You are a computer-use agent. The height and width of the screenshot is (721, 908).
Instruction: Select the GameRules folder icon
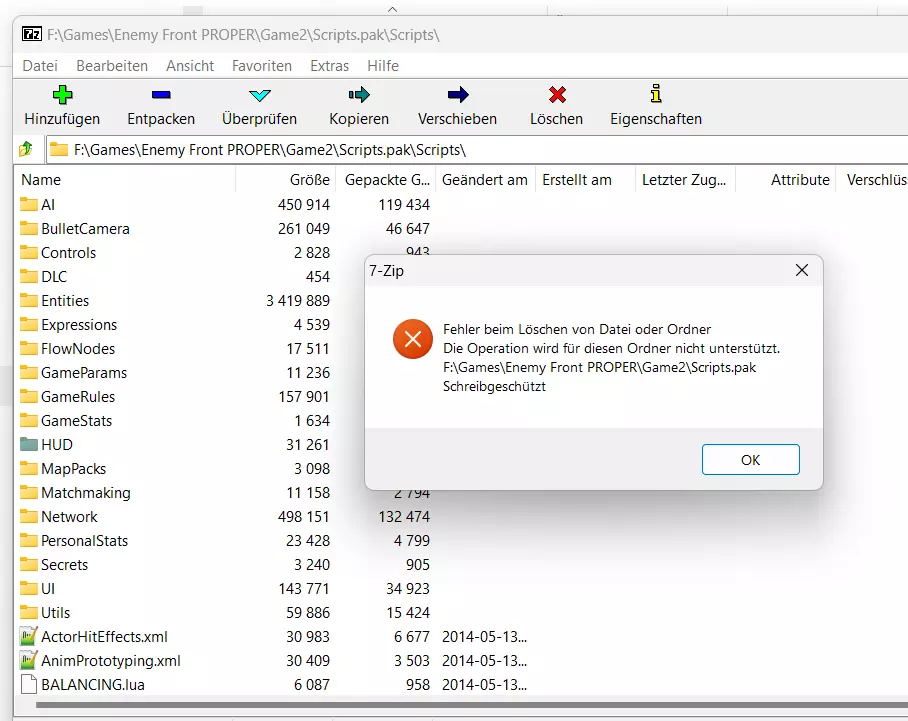(28, 397)
